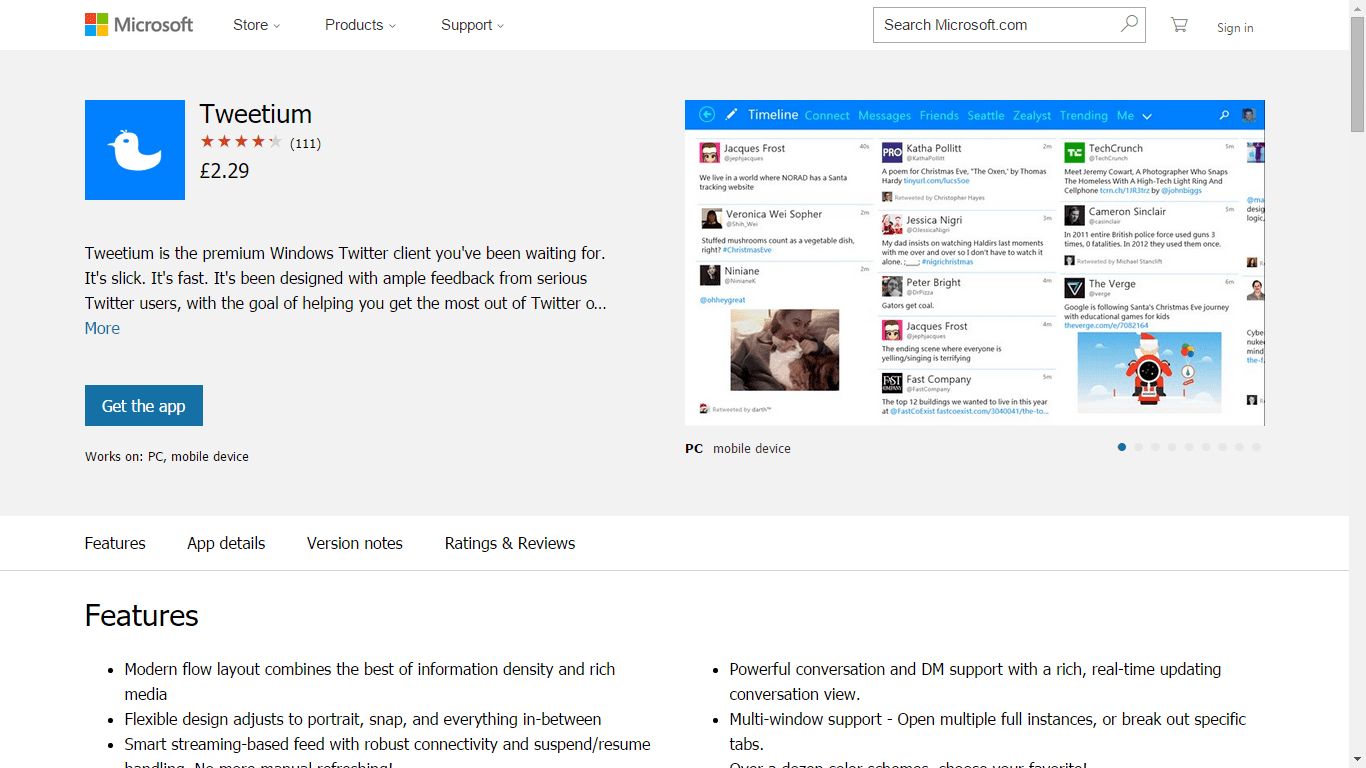Select mobile device screenshots view
The width and height of the screenshot is (1366, 768).
click(752, 449)
